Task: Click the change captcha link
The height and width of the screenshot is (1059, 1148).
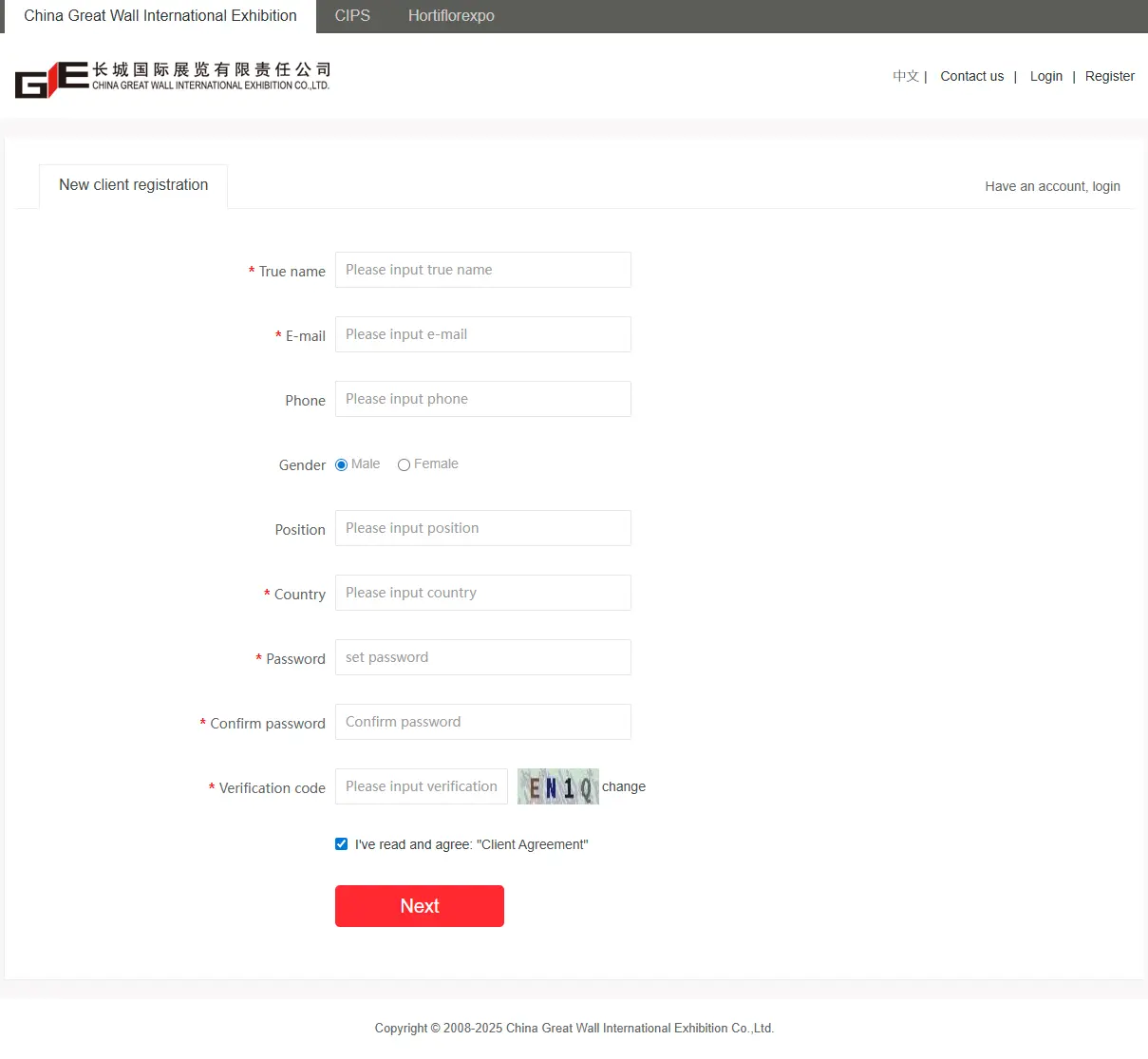Action: pyautogui.click(x=624, y=786)
